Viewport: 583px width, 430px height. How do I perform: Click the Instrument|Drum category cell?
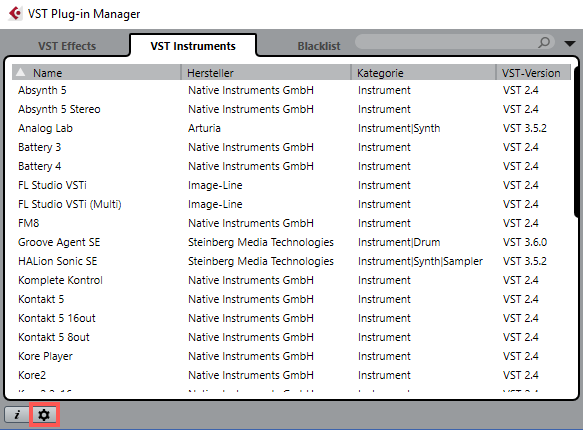click(x=399, y=242)
